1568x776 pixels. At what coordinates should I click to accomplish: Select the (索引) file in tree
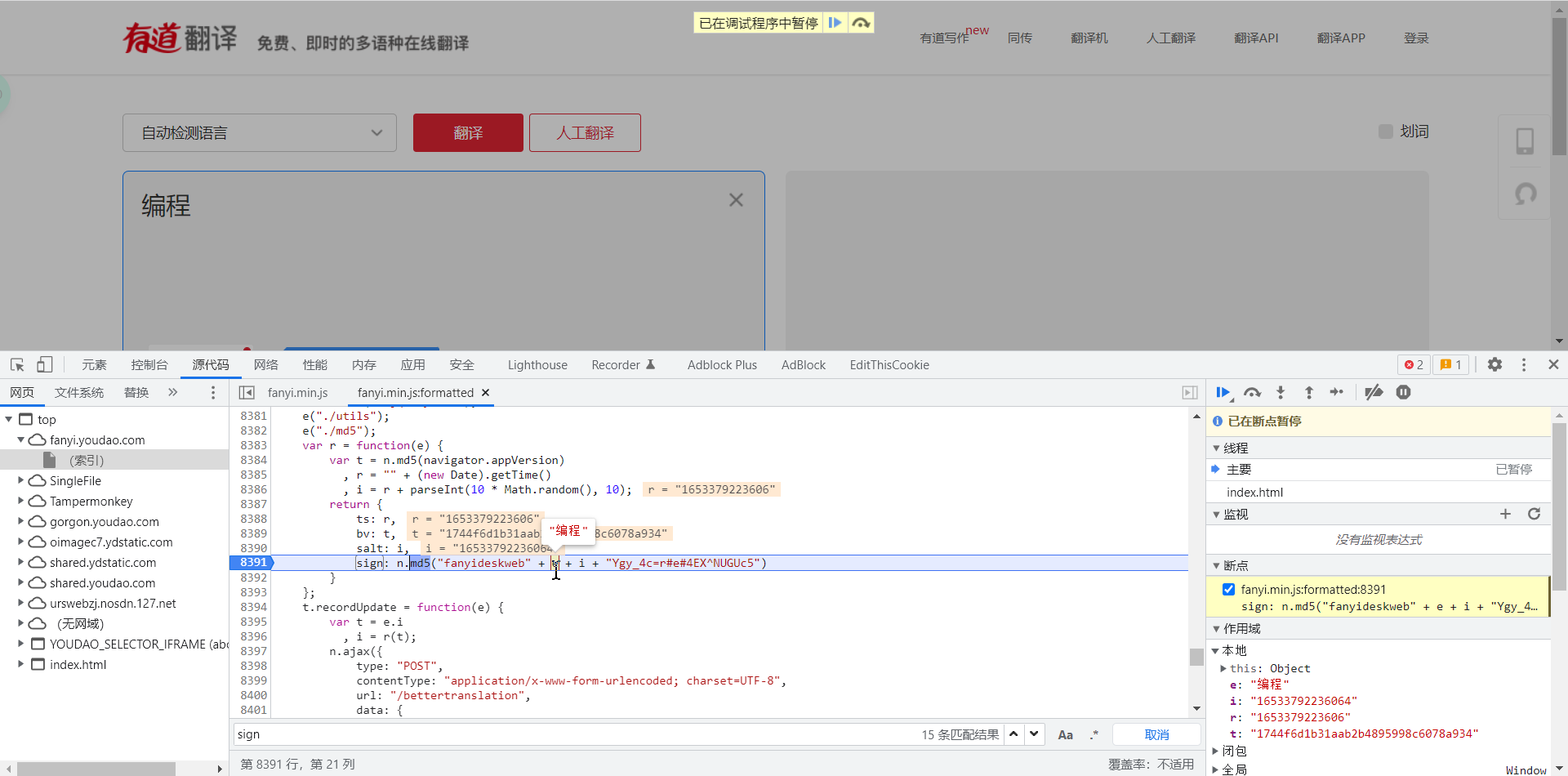pos(86,461)
